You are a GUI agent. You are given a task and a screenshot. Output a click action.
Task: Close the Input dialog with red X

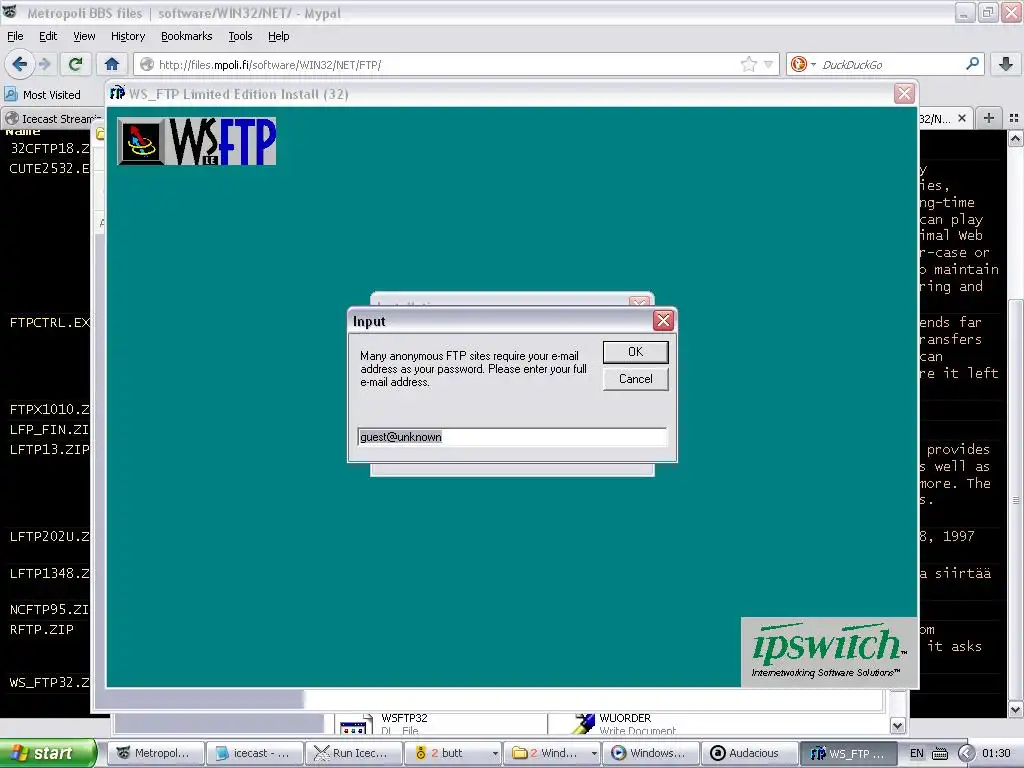tap(663, 321)
